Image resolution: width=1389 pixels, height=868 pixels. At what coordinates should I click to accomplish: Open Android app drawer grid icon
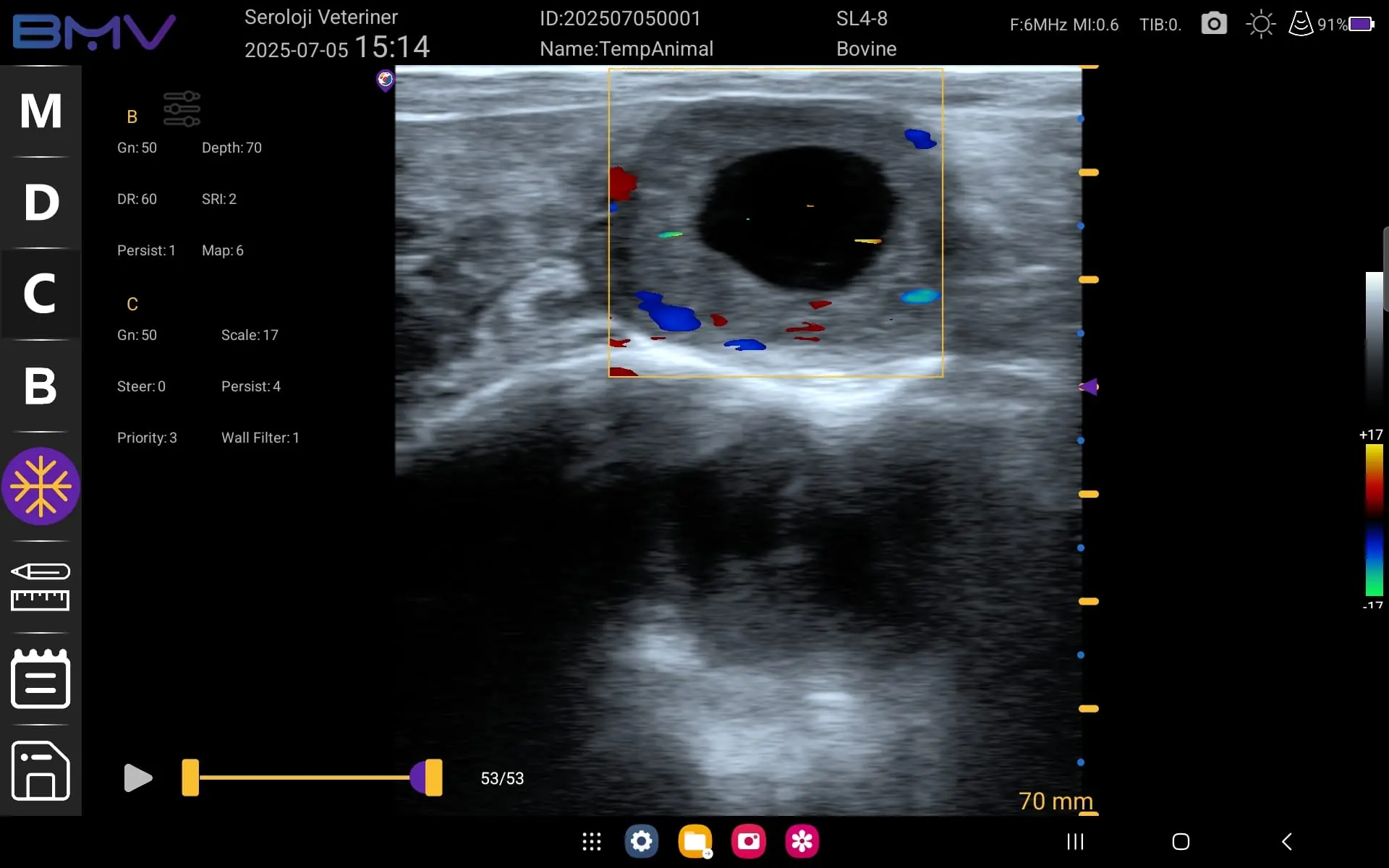click(592, 841)
